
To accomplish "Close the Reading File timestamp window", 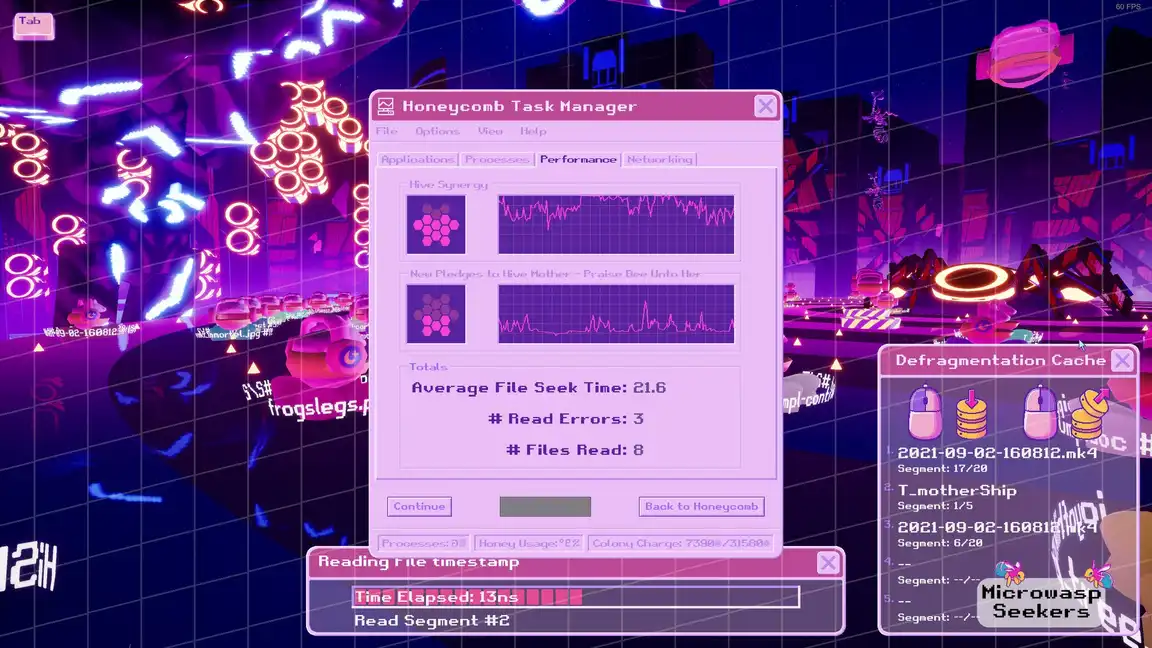I will [828, 563].
